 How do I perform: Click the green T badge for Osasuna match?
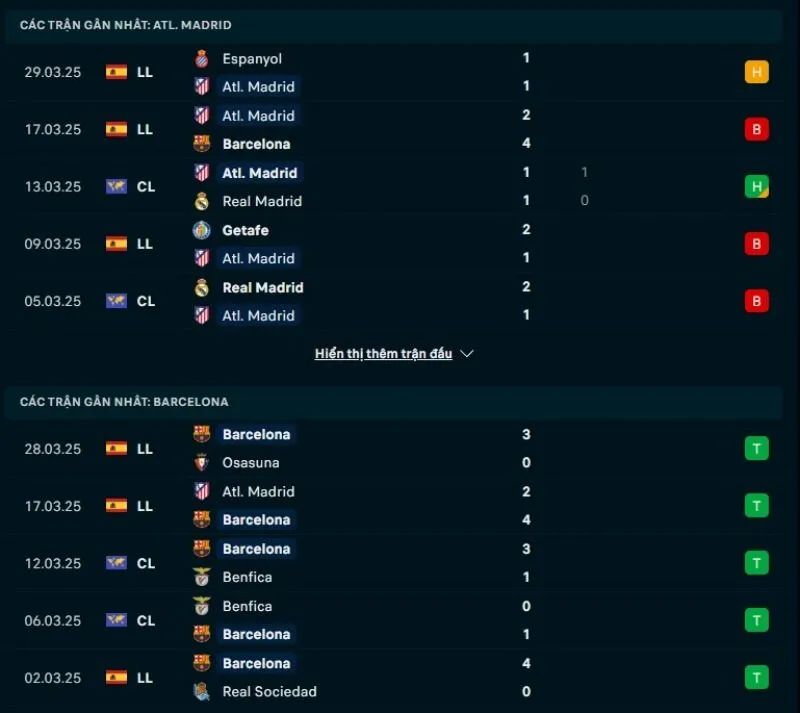pyautogui.click(x=757, y=448)
